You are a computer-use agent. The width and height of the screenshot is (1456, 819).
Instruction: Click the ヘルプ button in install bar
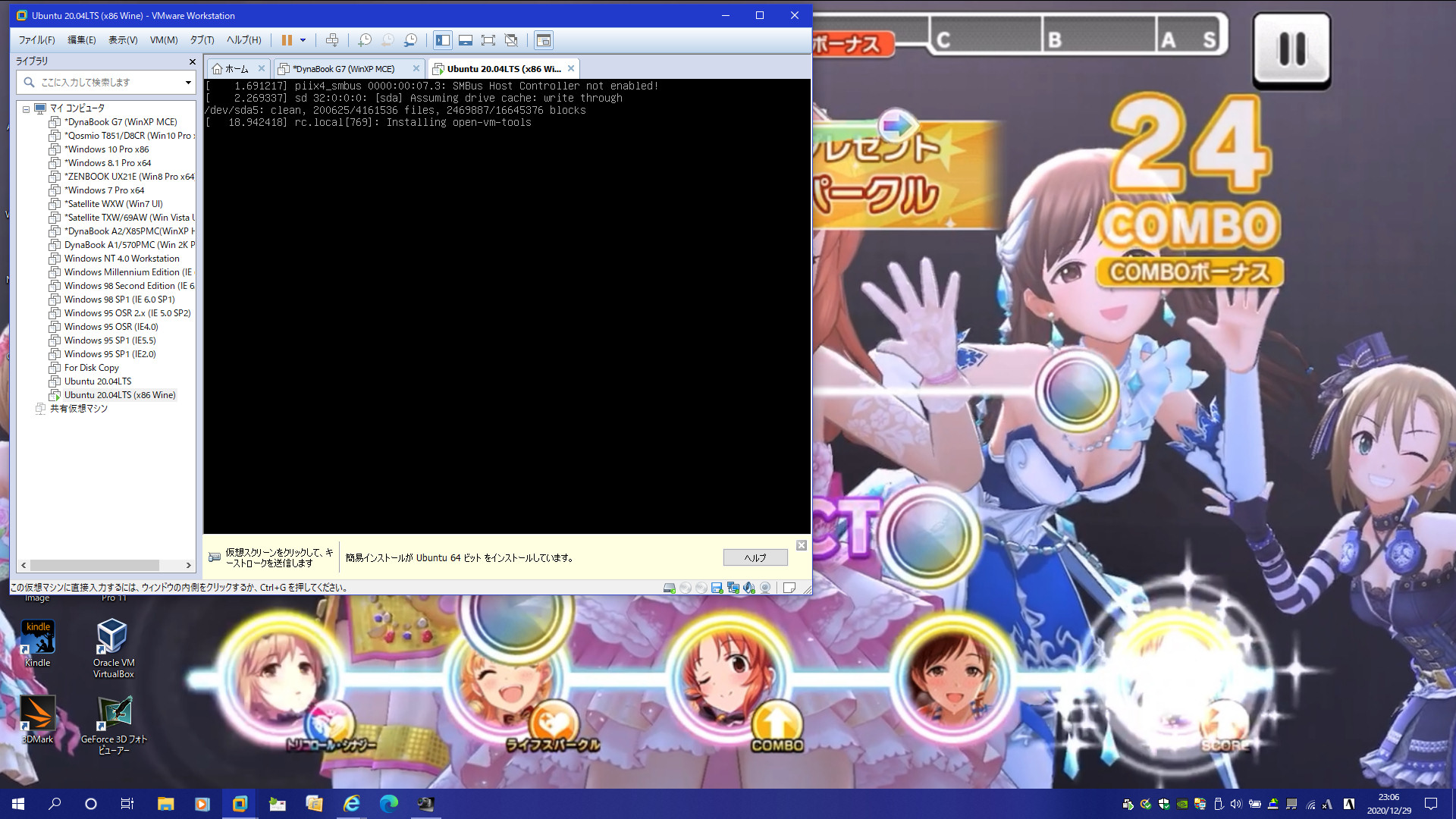click(x=755, y=557)
